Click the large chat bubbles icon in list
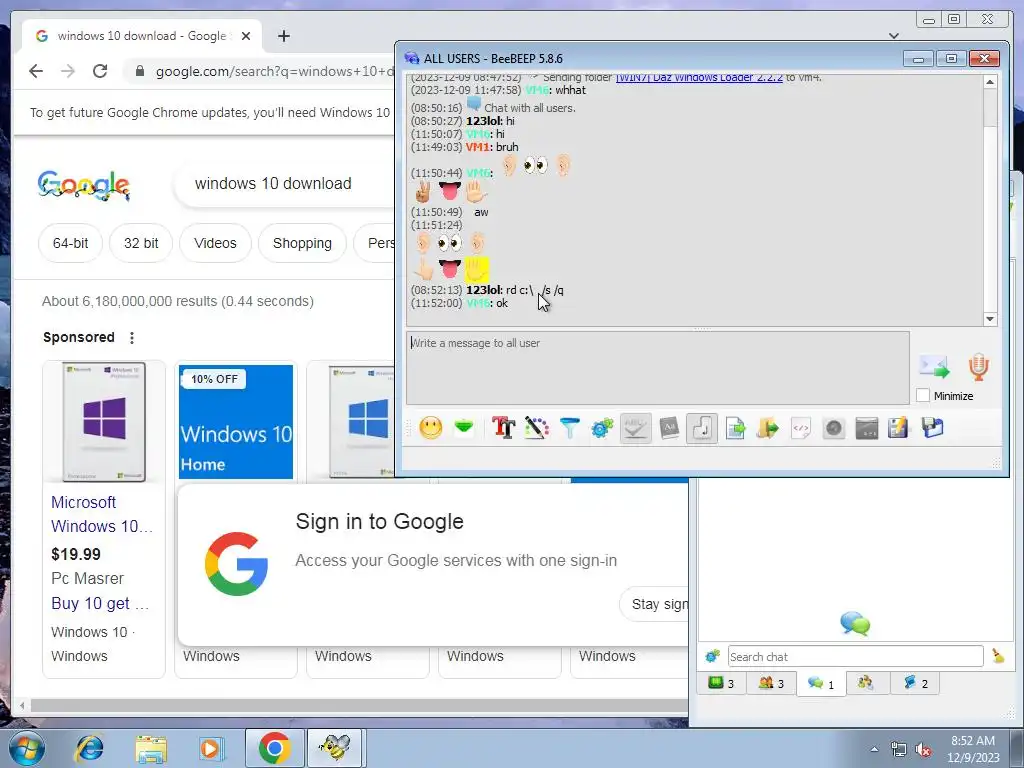 (x=856, y=624)
